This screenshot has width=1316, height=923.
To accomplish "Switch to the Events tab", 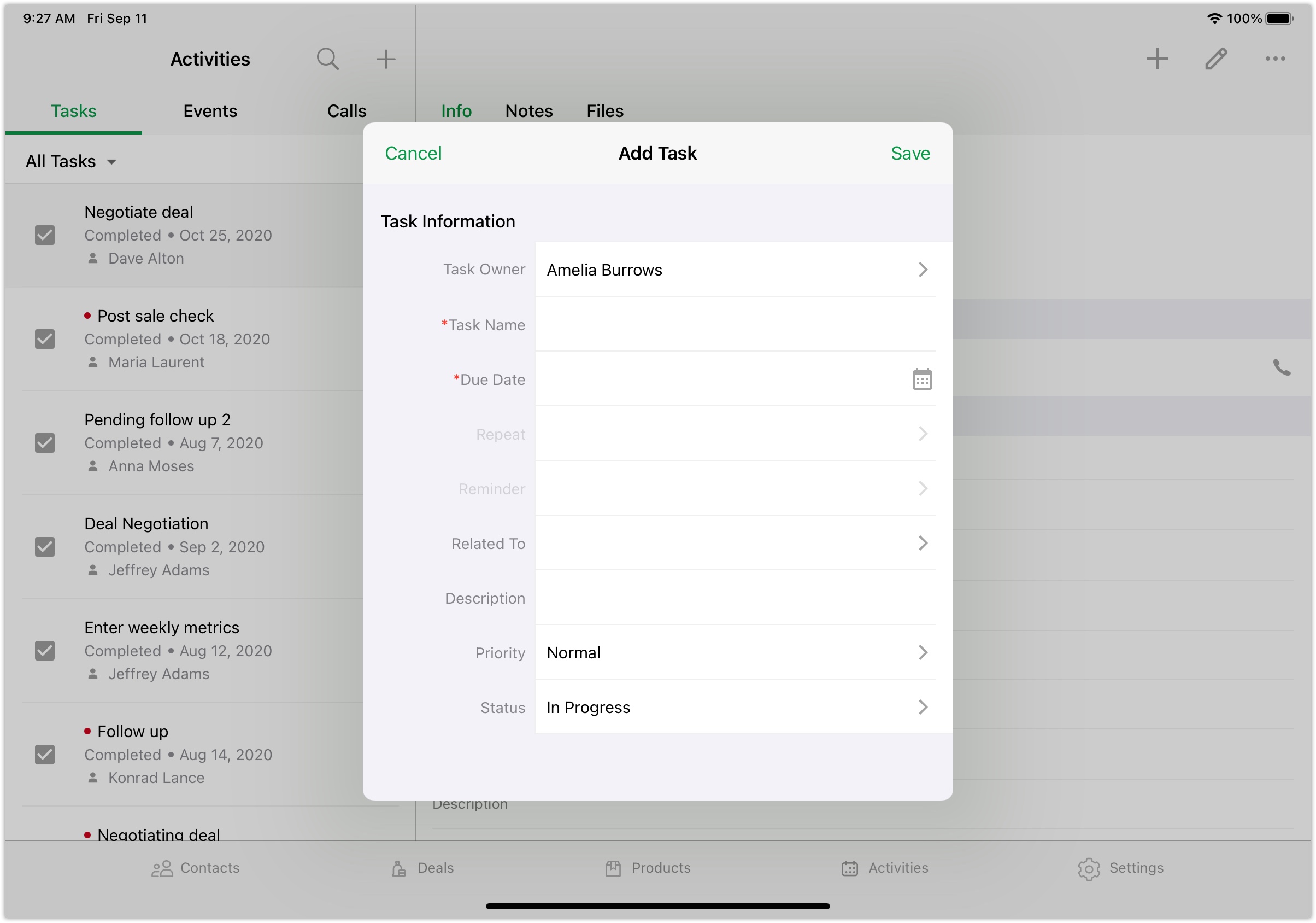I will click(210, 112).
